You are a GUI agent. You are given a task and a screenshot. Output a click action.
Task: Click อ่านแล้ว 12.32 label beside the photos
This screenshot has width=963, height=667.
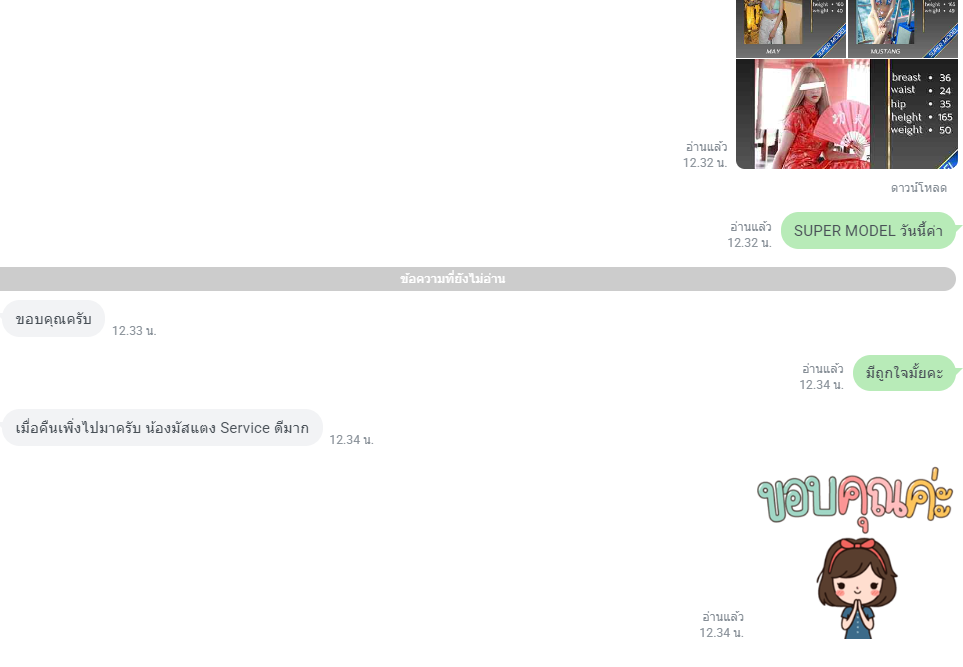(705, 155)
